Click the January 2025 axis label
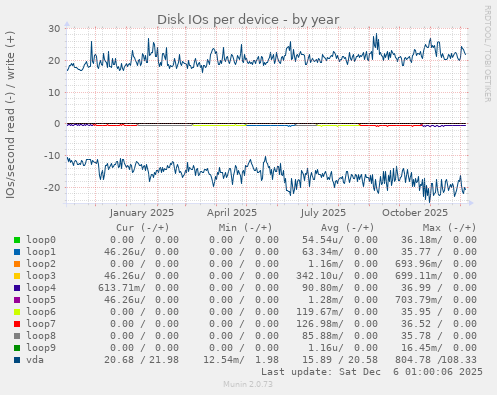 click(142, 213)
